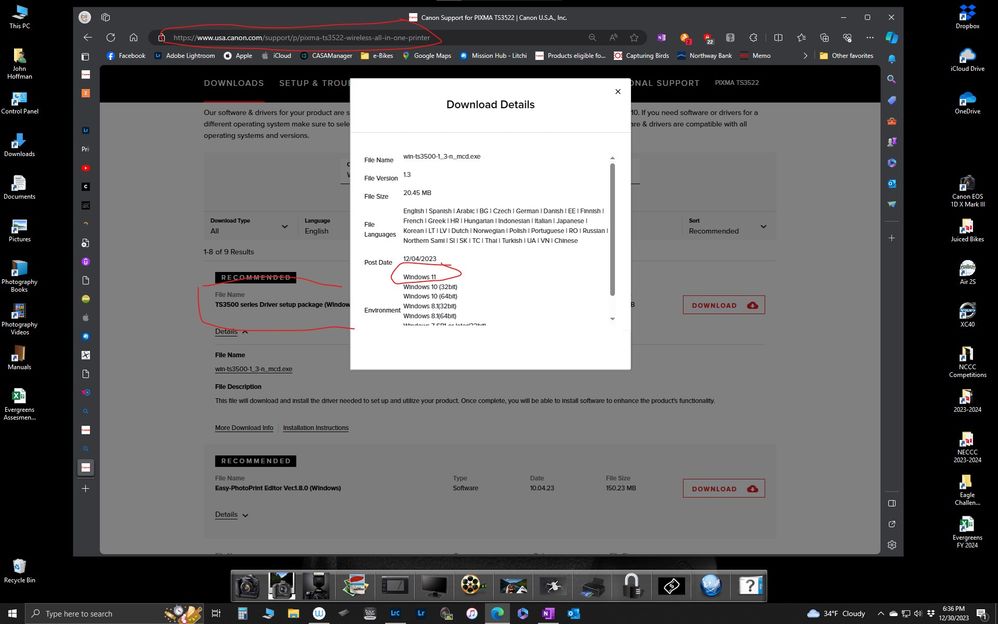This screenshot has width=998, height=624.
Task: Collapse Details for TS3500 driver package
Action: (231, 331)
